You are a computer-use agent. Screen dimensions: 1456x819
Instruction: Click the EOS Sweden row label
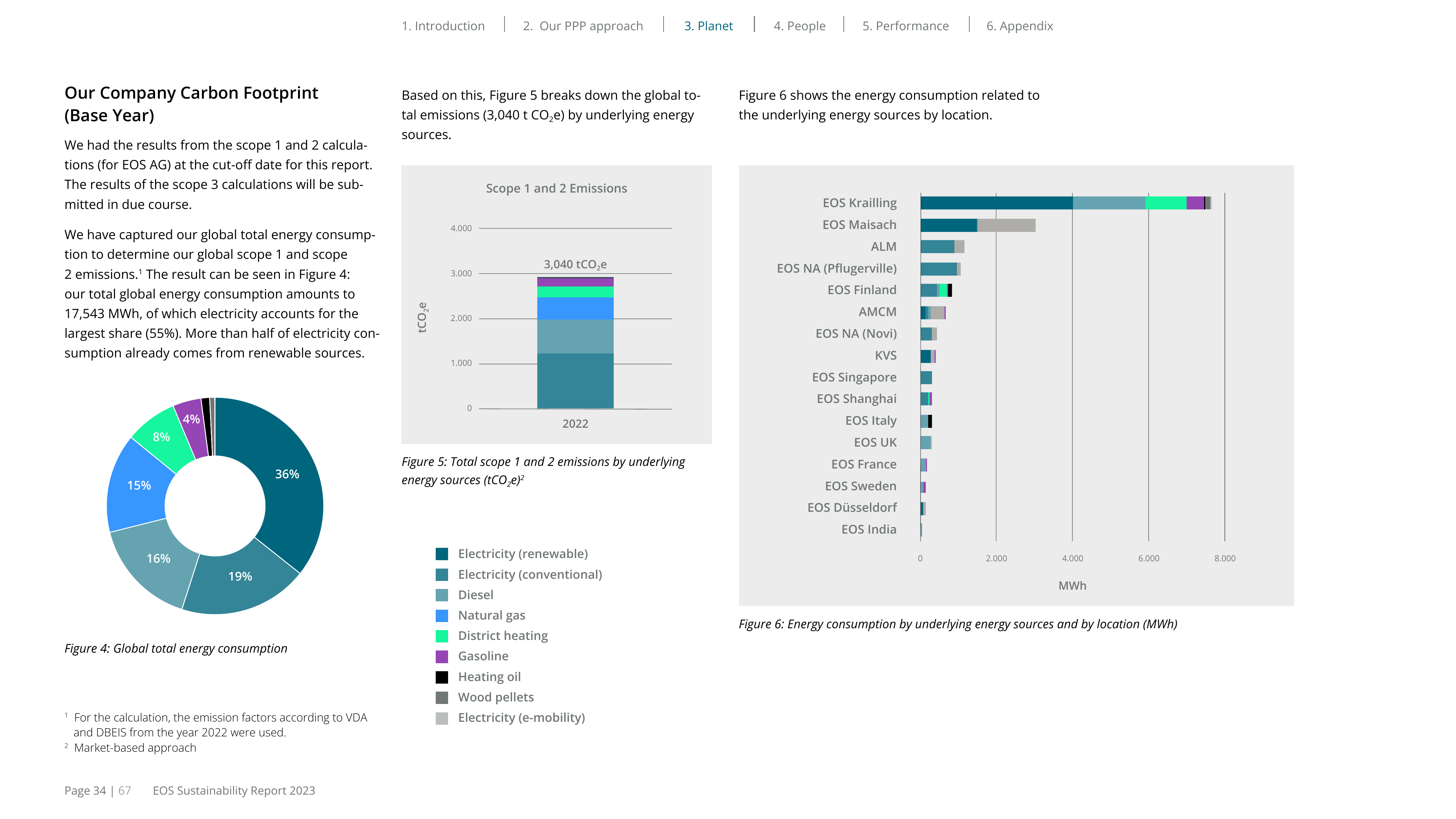[860, 486]
